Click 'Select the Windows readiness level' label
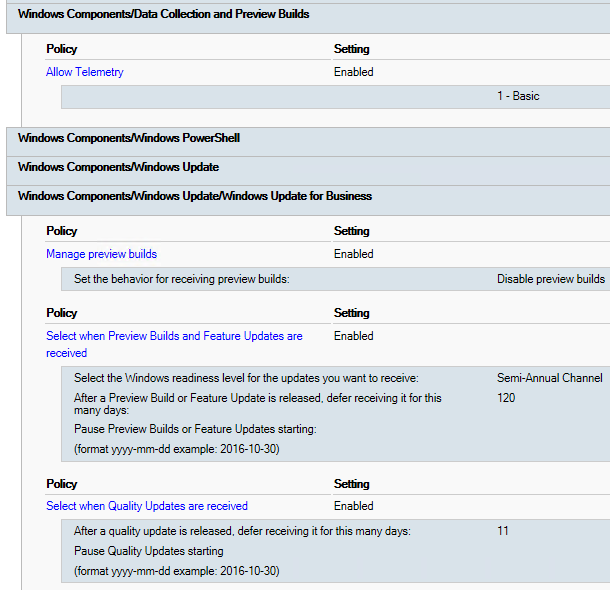This screenshot has width=610, height=590. (x=246, y=378)
